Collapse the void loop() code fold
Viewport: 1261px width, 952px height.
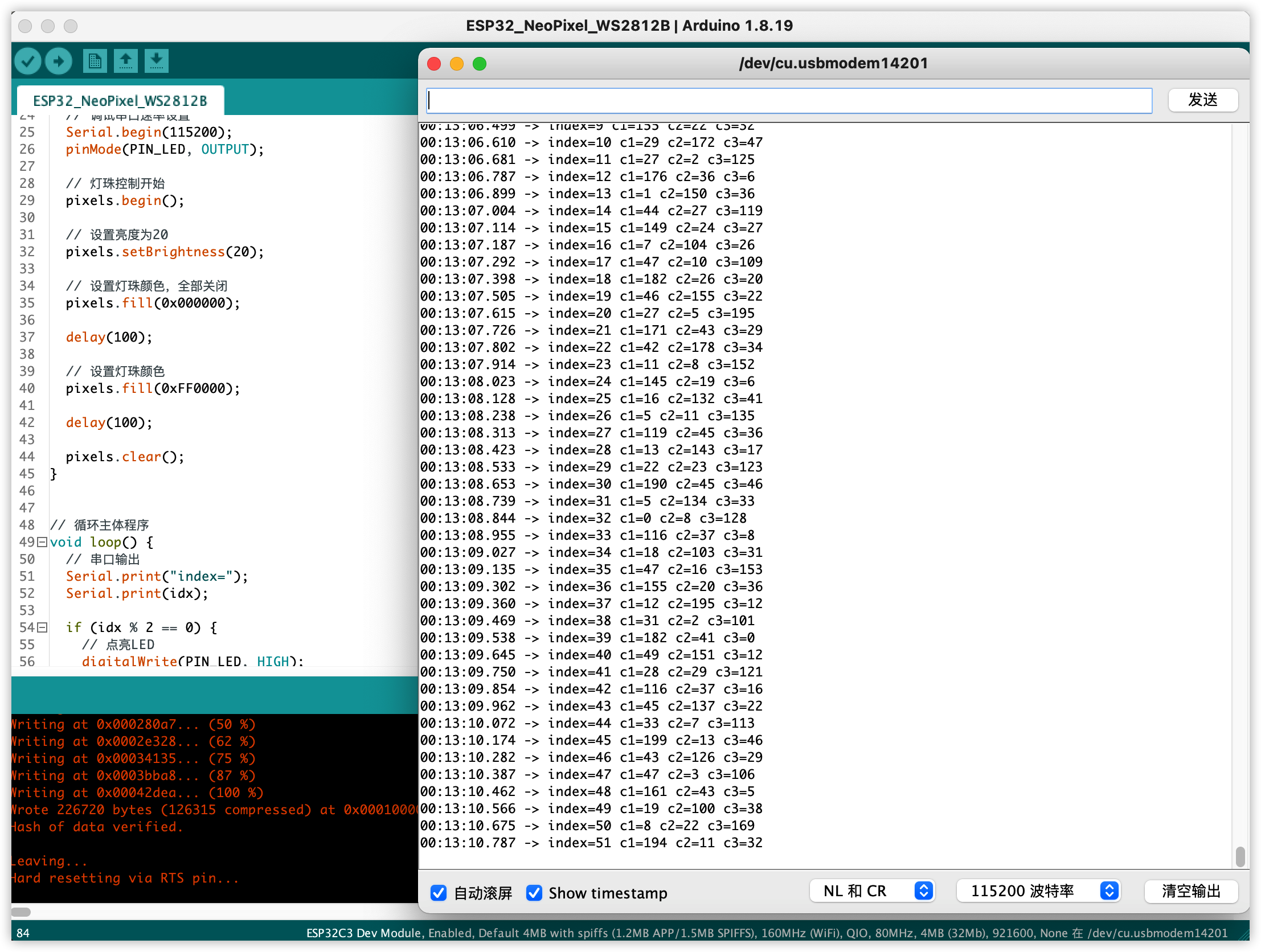pos(42,542)
